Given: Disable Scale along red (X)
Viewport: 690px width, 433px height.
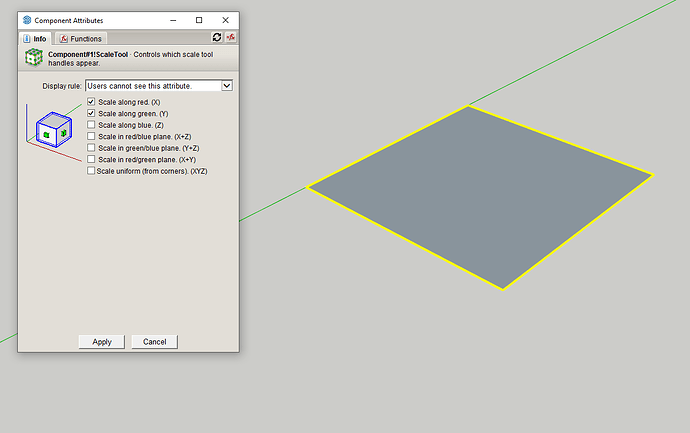Looking at the screenshot, I should 91,102.
